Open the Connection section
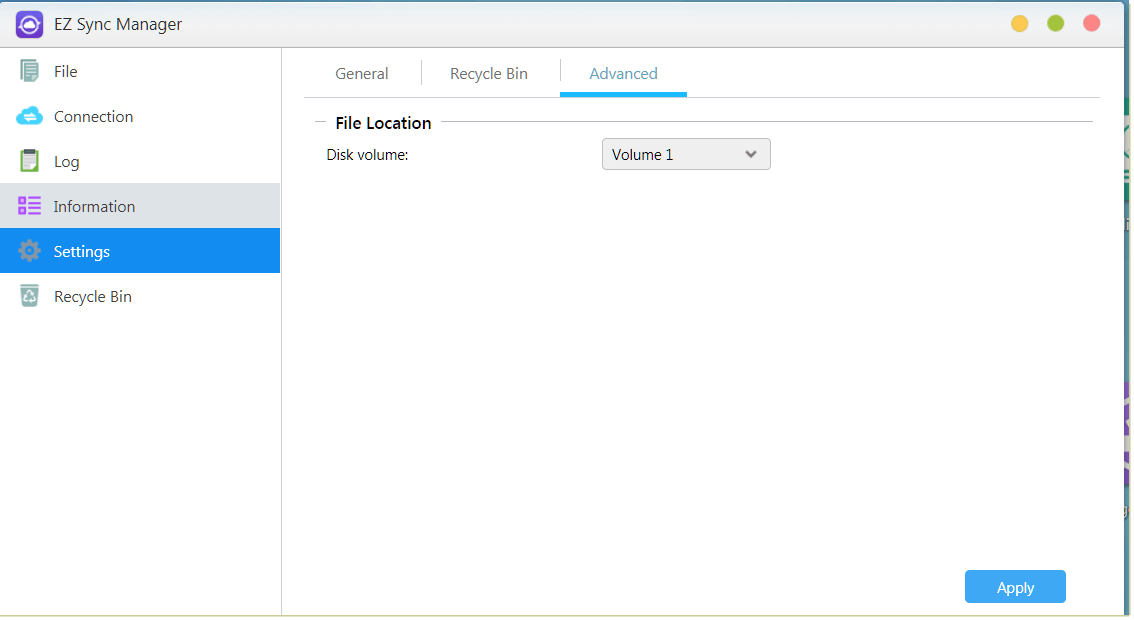Viewport: 1134px width, 620px height. pos(140,116)
